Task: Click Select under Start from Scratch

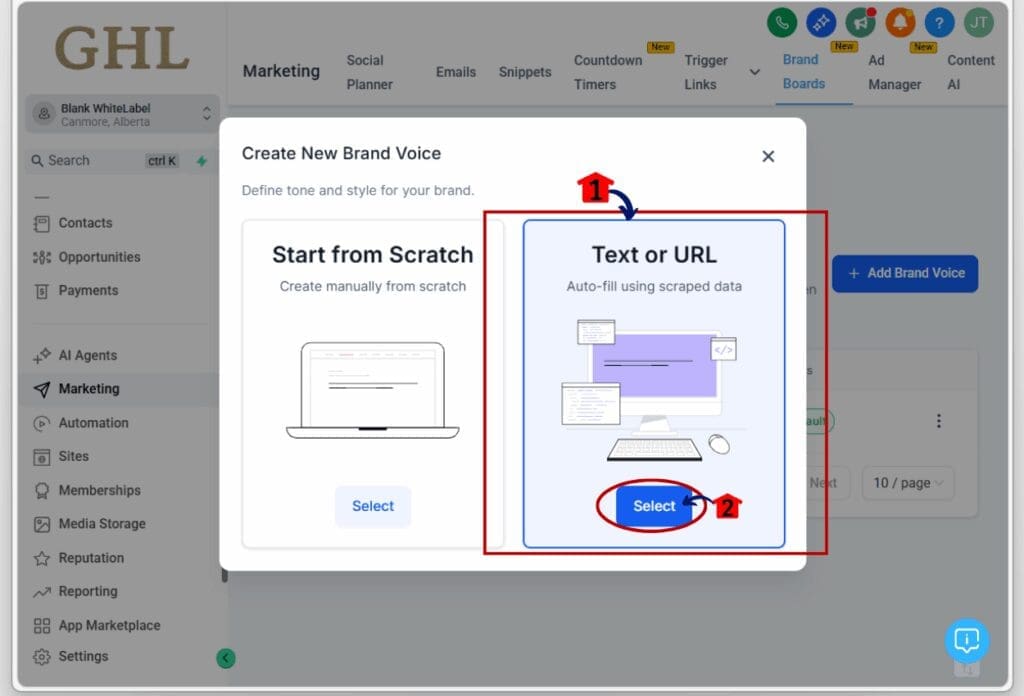Action: coord(373,506)
